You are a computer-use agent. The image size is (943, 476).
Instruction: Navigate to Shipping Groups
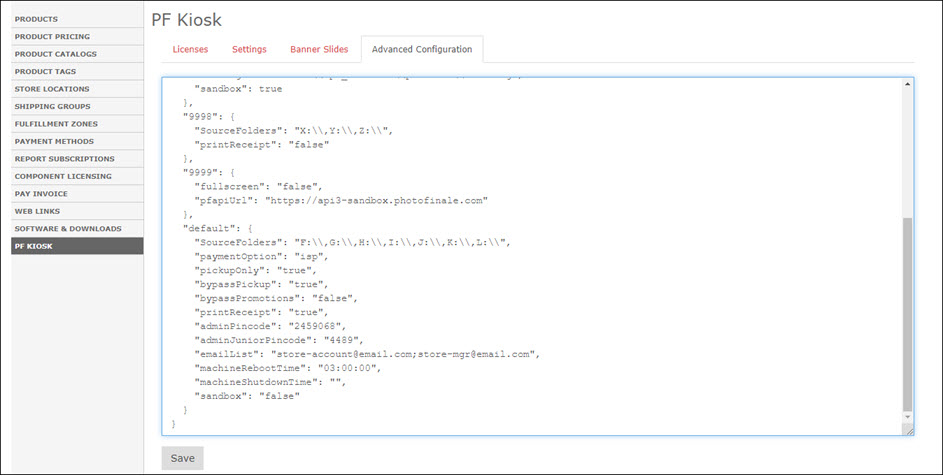click(77, 107)
